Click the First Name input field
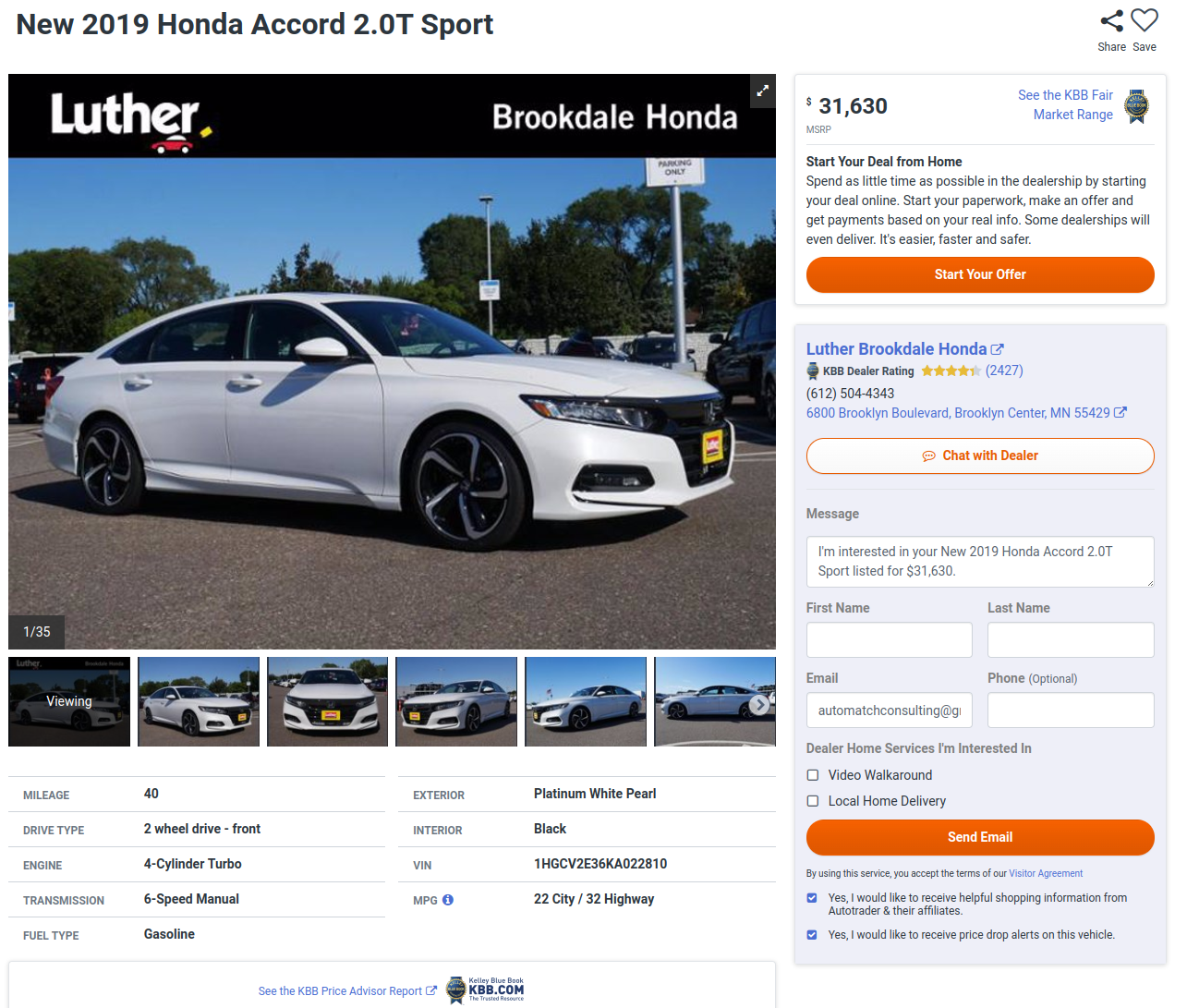The width and height of the screenshot is (1187, 1008). 890,639
